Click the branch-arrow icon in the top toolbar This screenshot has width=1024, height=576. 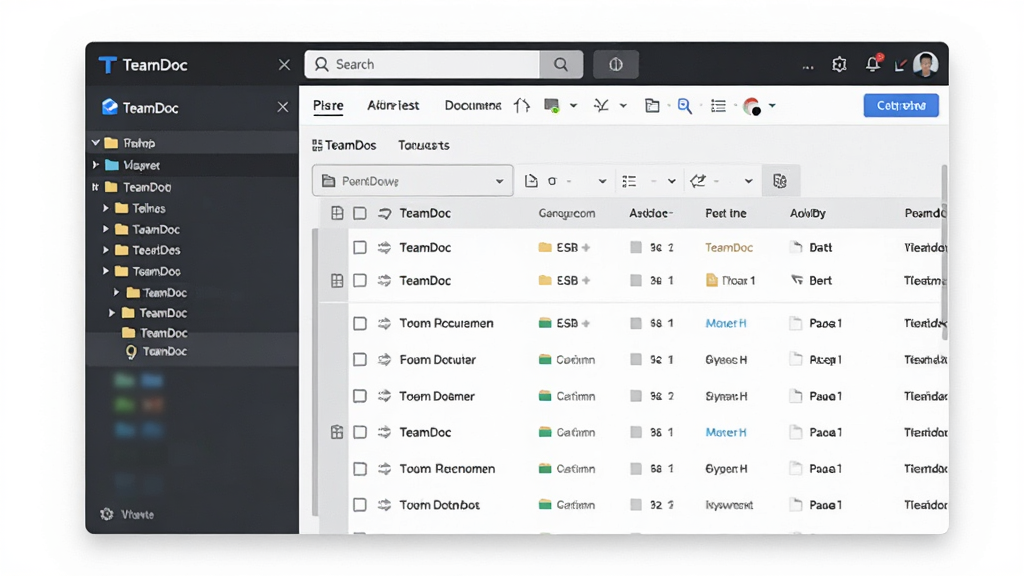tap(601, 105)
